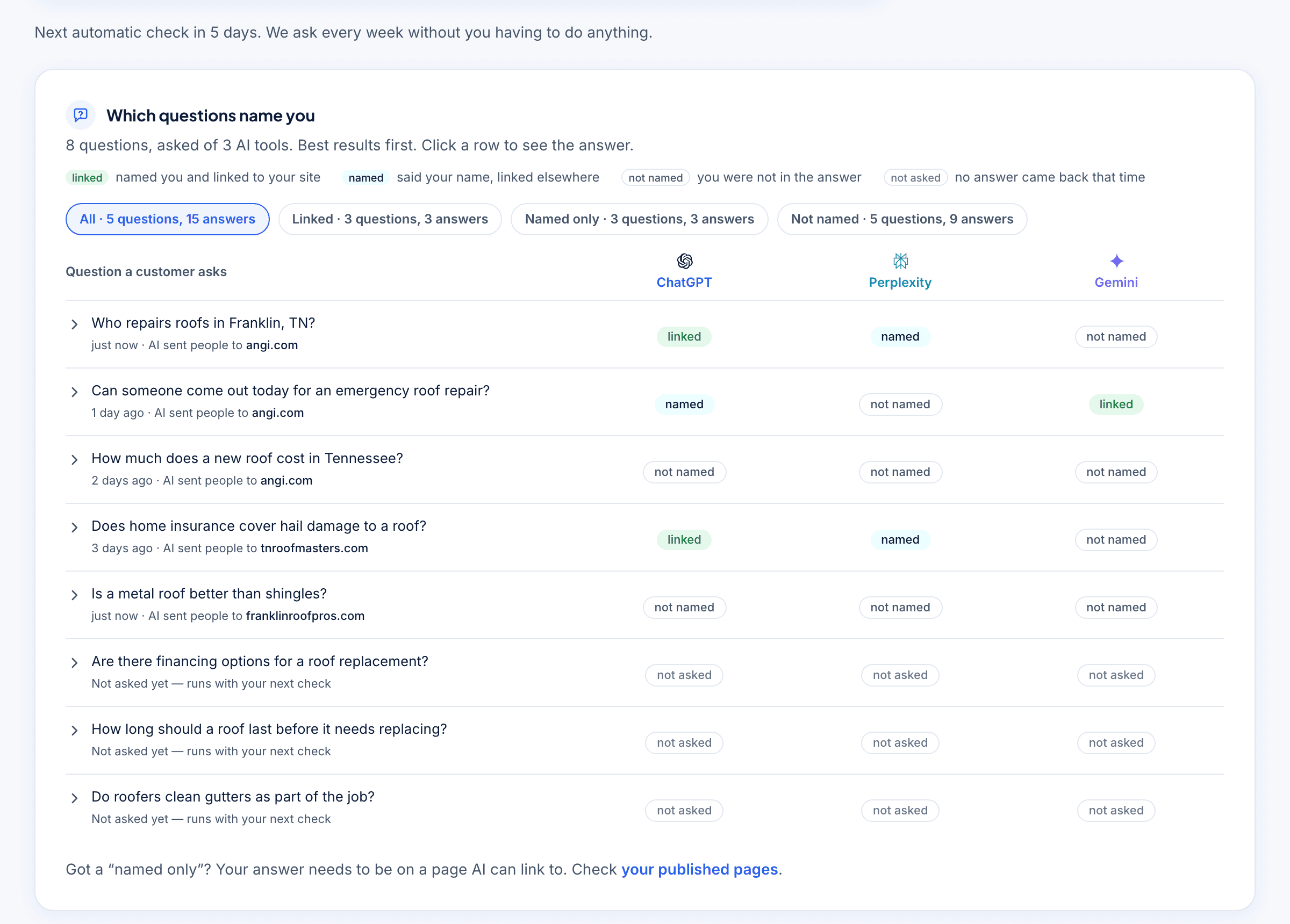Screen dimensions: 1290x924
Task: Click Gemini not asked badge for financing
Action: coord(1116,675)
